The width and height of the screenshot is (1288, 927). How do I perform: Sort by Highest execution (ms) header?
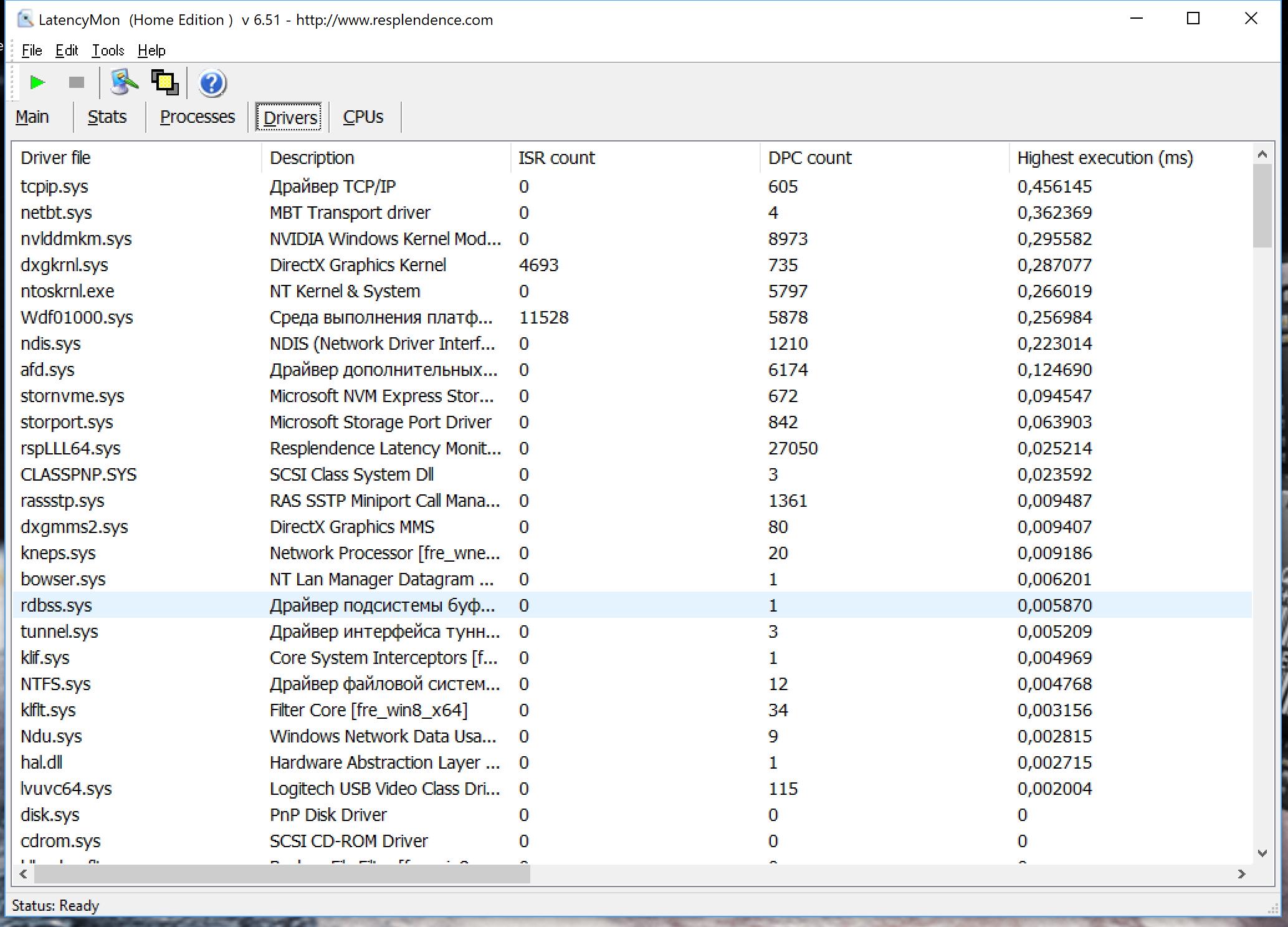[1104, 158]
